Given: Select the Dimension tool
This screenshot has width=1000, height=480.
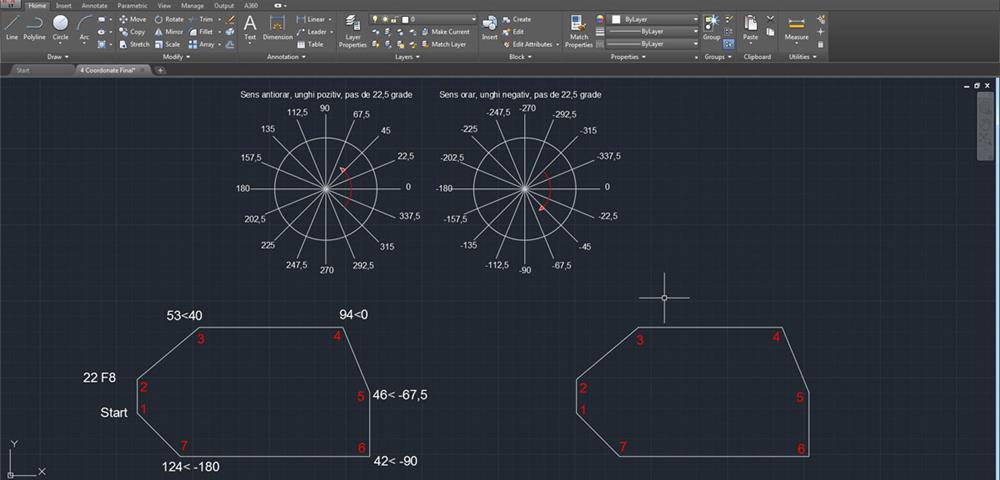Looking at the screenshot, I should 277,29.
